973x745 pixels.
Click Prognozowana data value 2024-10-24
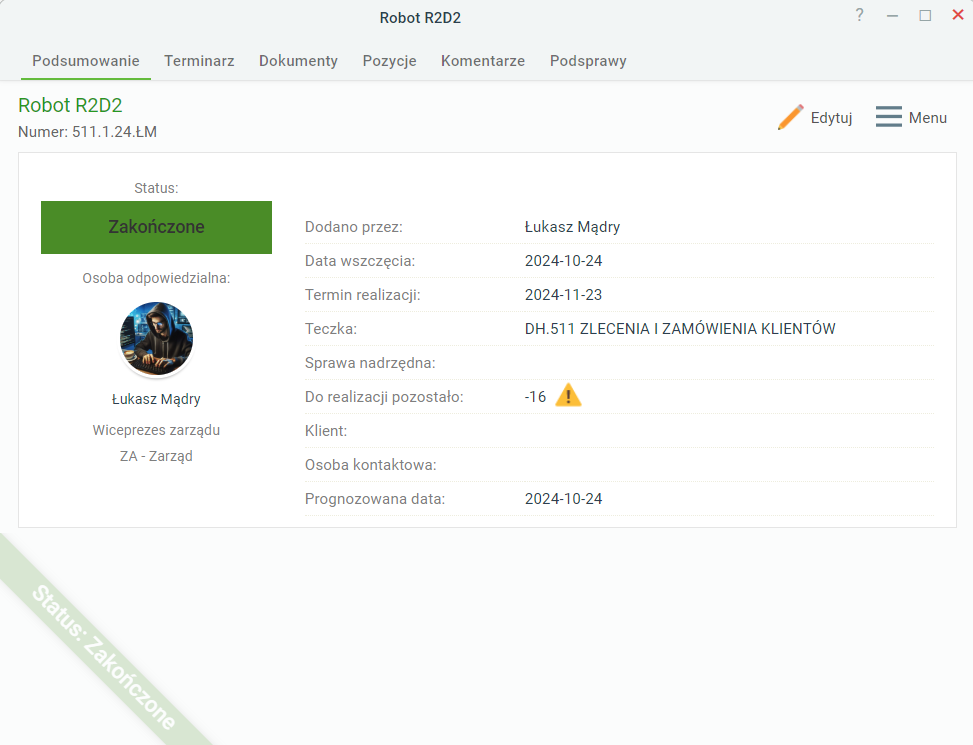click(563, 499)
